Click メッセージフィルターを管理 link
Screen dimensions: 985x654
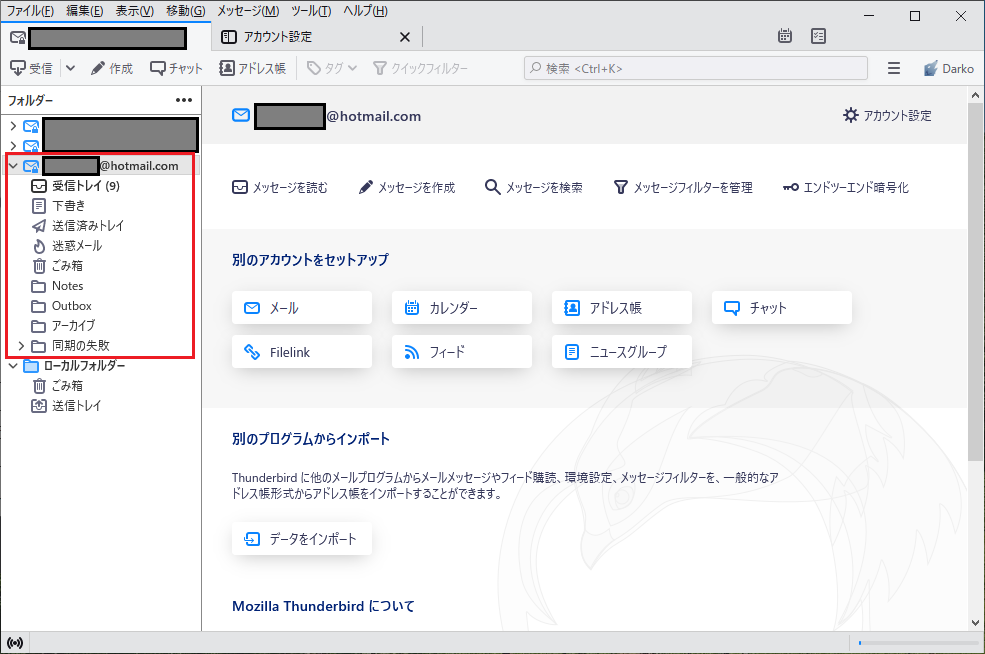pyautogui.click(x=683, y=187)
